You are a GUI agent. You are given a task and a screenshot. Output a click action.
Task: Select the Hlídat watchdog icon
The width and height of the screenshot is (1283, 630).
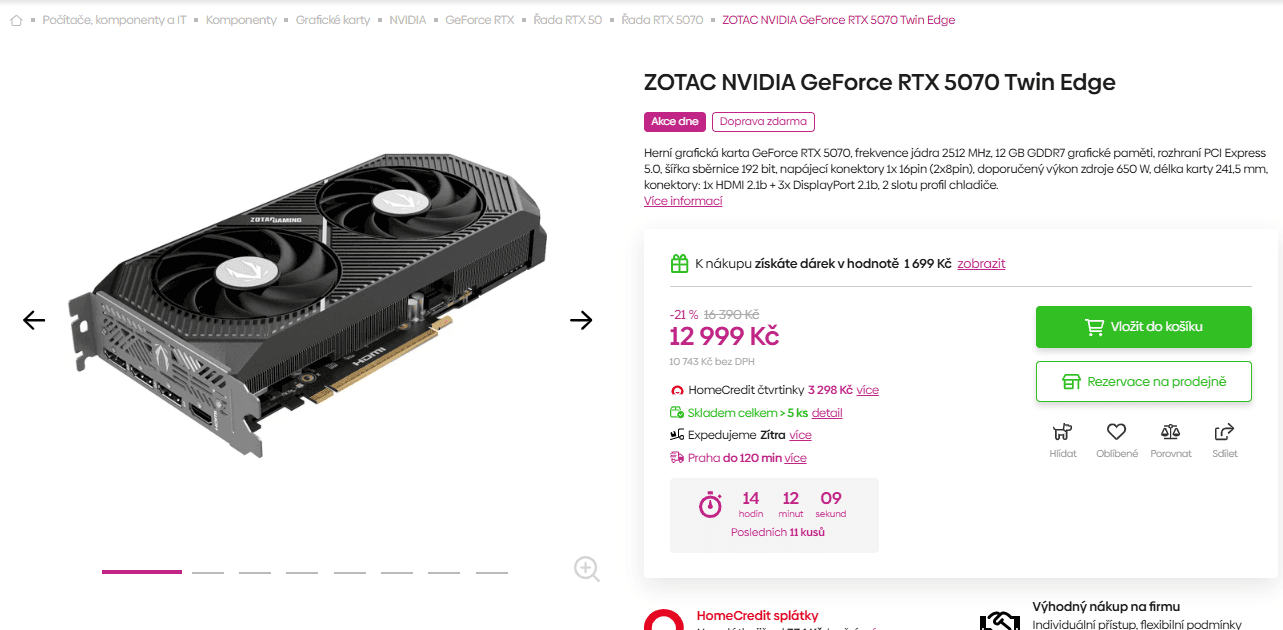click(1062, 431)
